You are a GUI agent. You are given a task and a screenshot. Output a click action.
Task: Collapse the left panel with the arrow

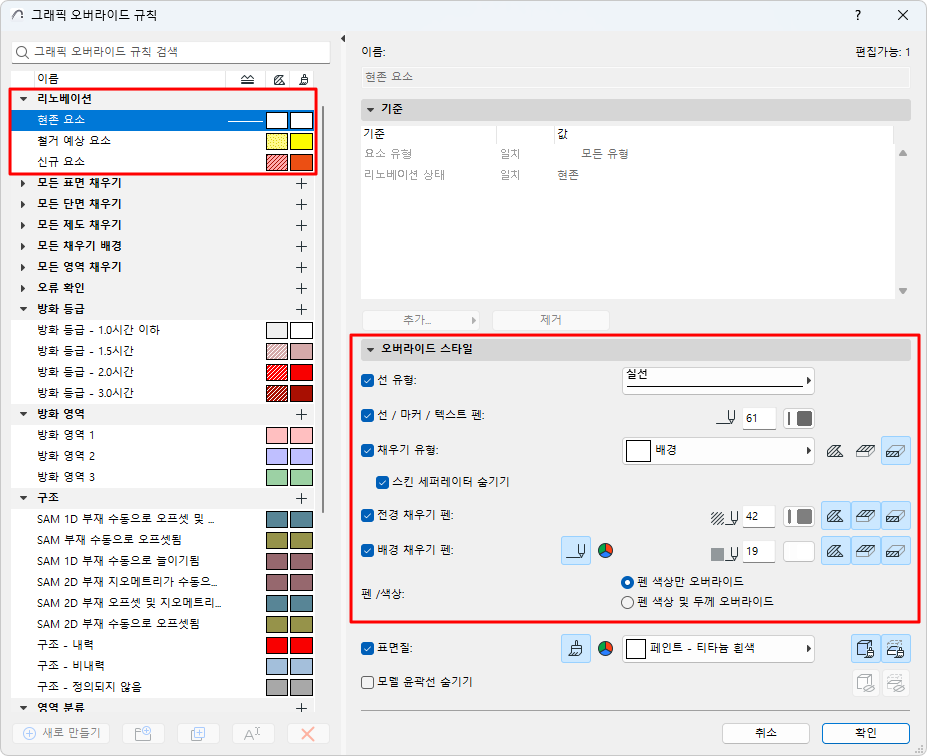click(343, 38)
